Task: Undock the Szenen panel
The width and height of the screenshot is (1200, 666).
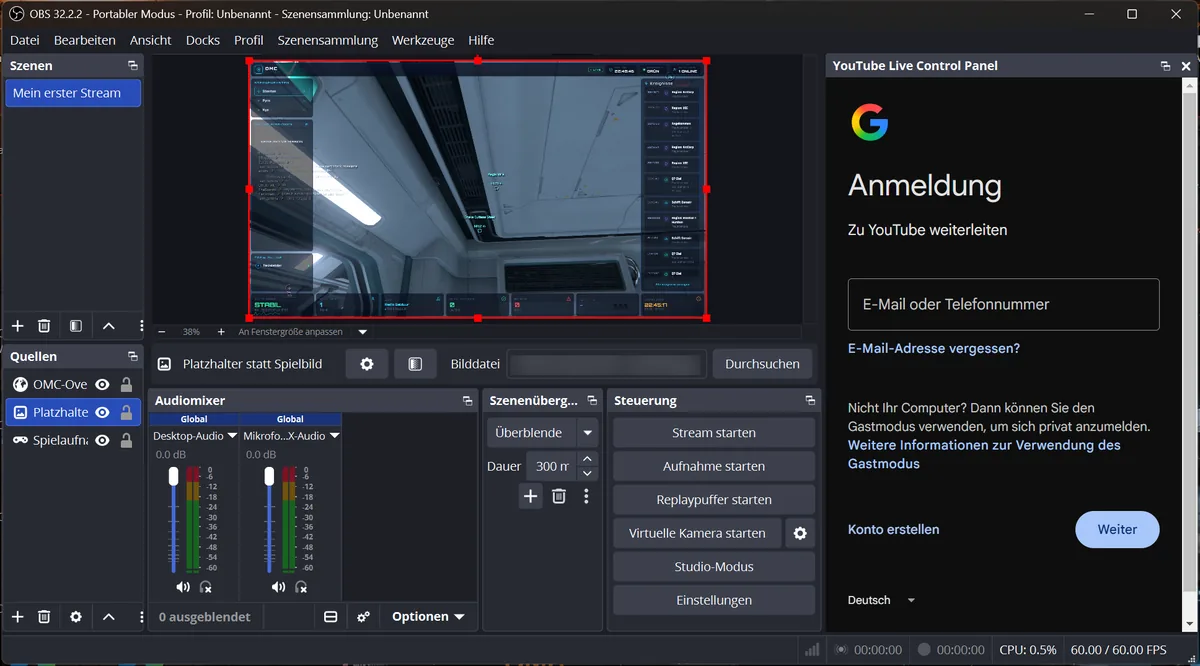Action: click(133, 65)
